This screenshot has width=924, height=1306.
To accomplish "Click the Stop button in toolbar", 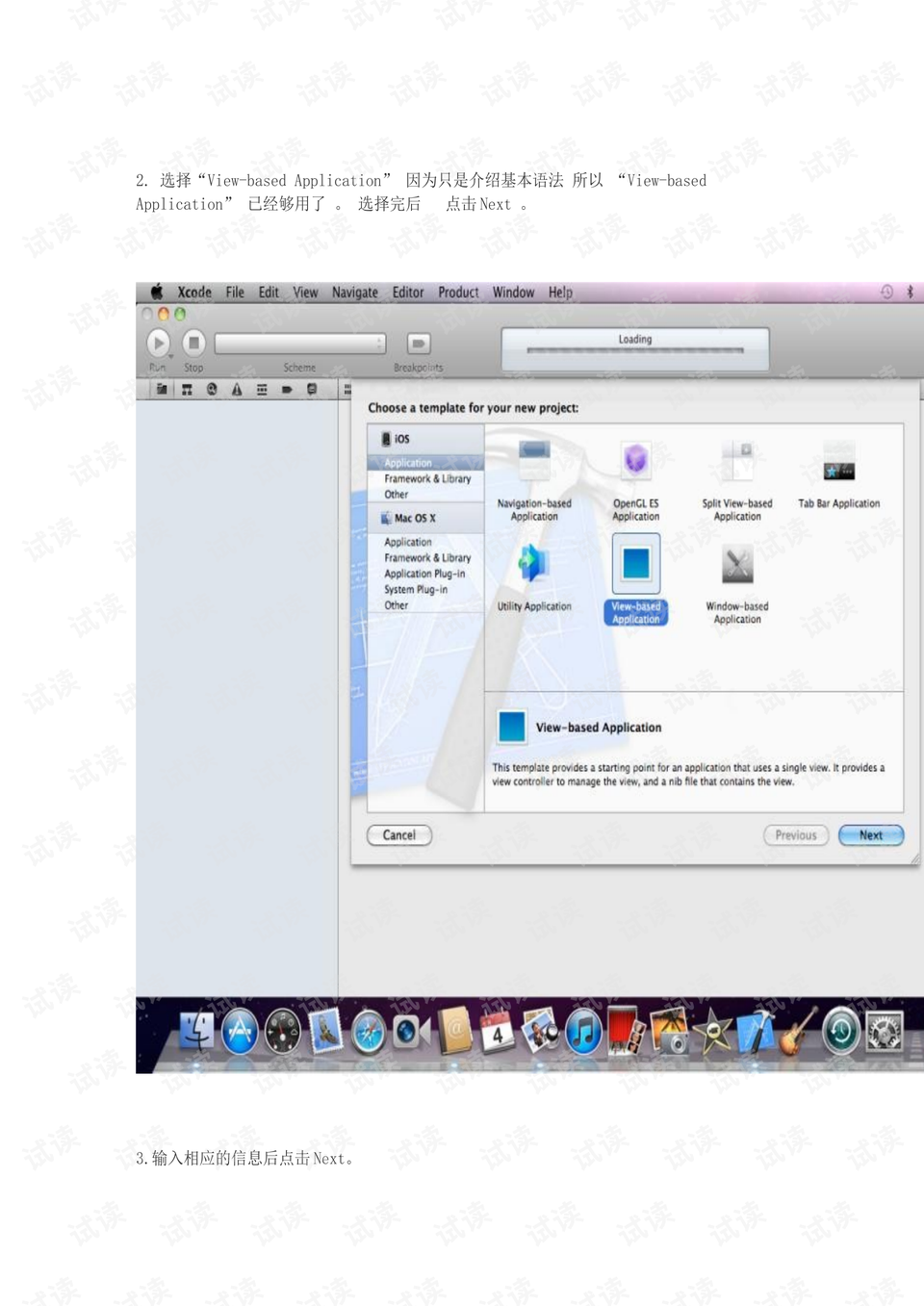I will tap(194, 343).
